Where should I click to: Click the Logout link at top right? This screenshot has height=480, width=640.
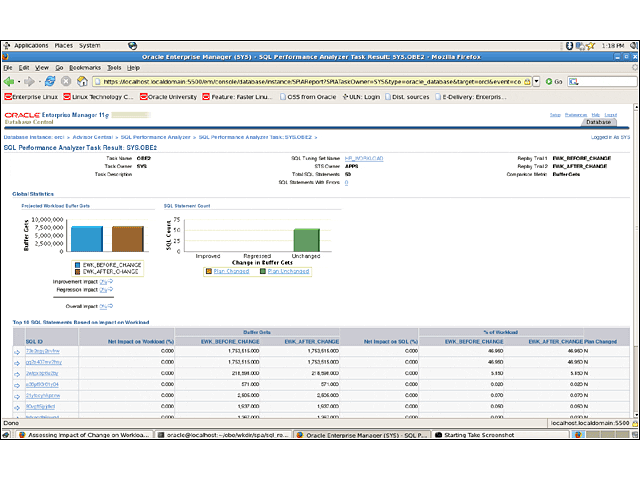pyautogui.click(x=611, y=115)
